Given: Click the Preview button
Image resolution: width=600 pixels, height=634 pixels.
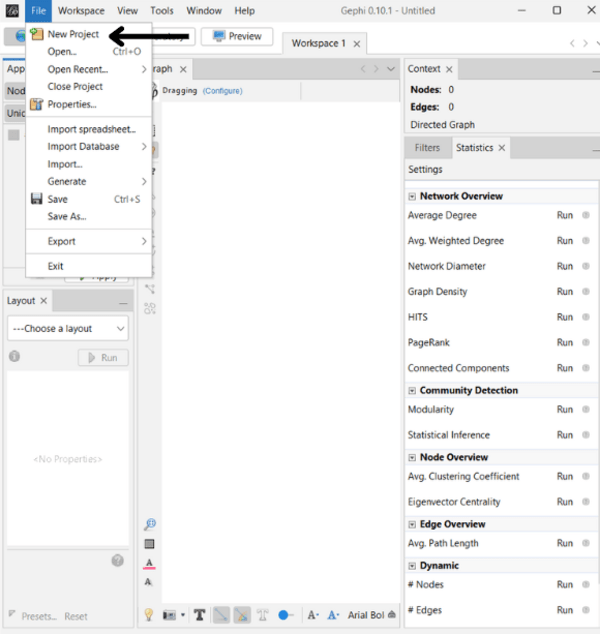Looking at the screenshot, I should coord(237,36).
